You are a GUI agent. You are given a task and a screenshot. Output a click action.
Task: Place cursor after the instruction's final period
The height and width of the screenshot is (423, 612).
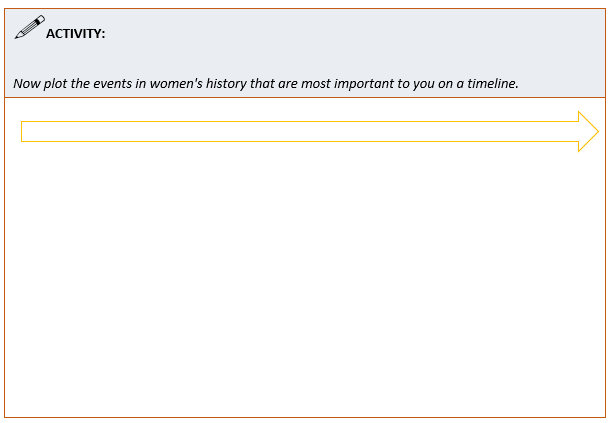[x=520, y=83]
